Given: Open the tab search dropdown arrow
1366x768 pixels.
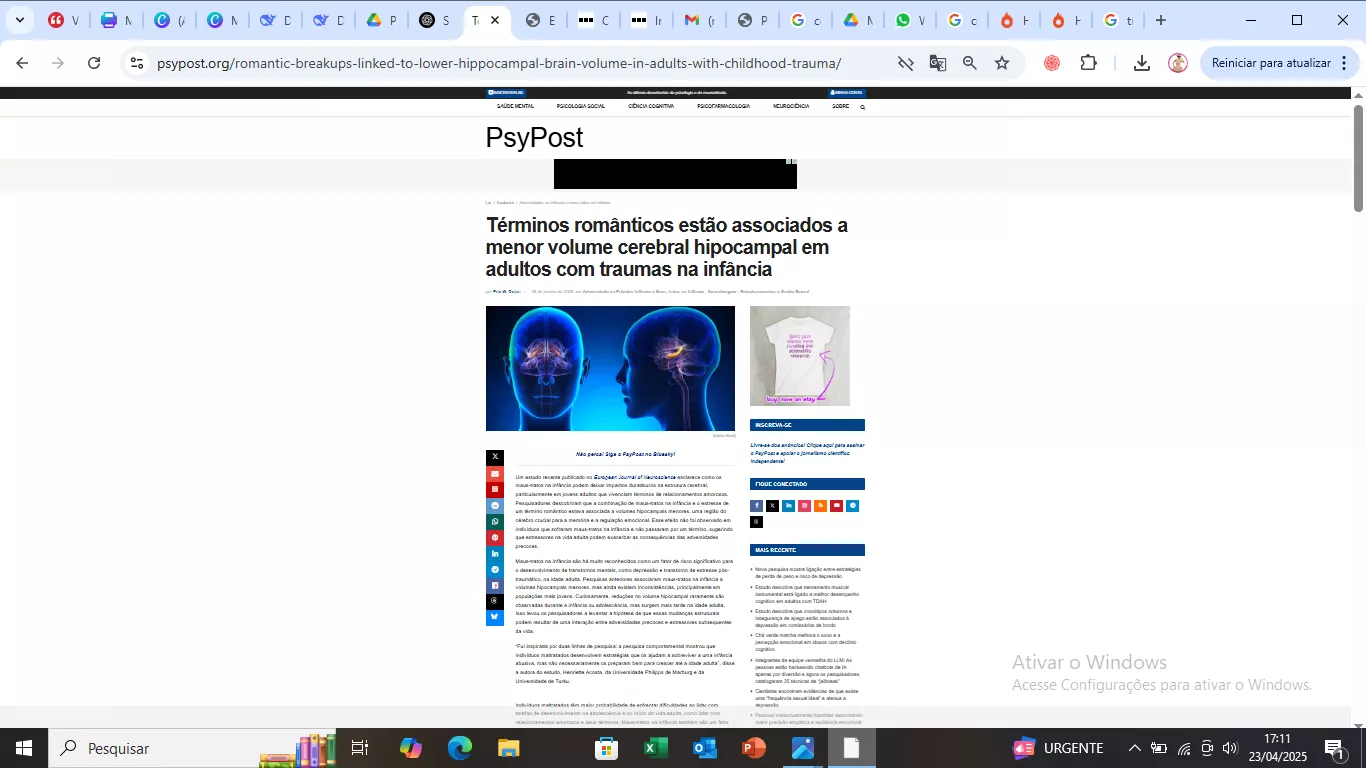Looking at the screenshot, I should (x=19, y=20).
